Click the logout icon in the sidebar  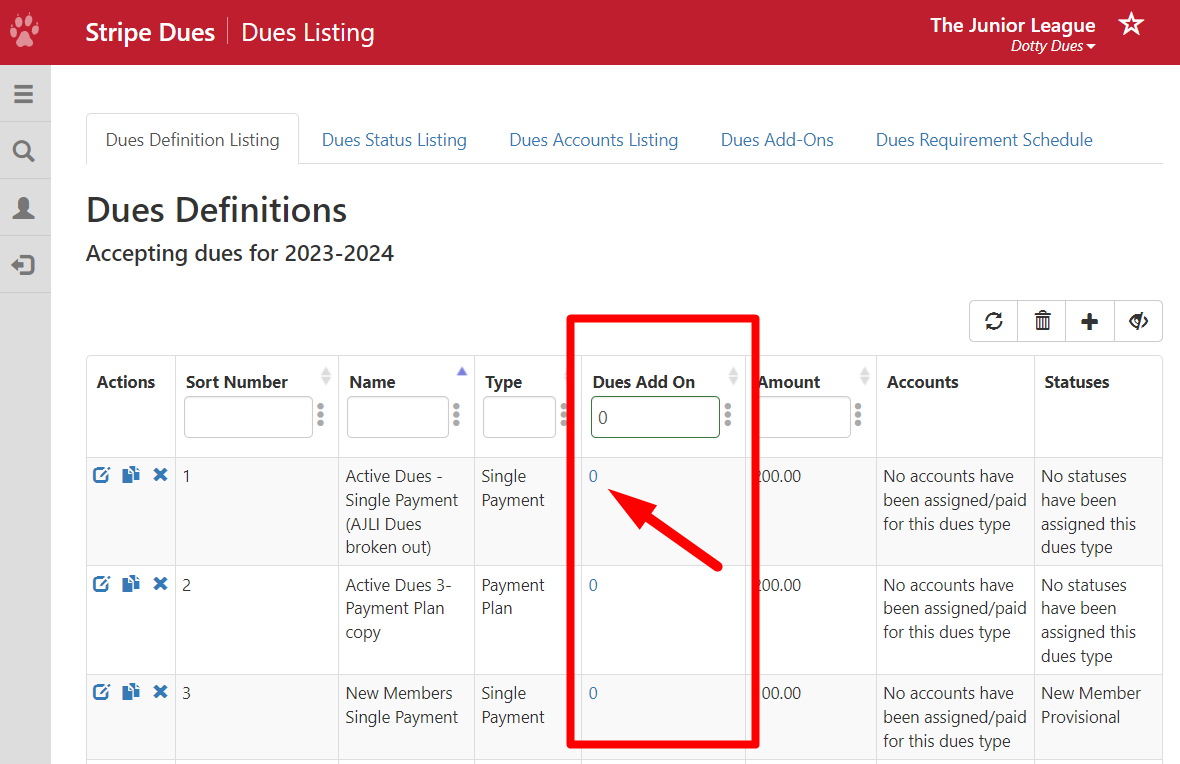[24, 265]
